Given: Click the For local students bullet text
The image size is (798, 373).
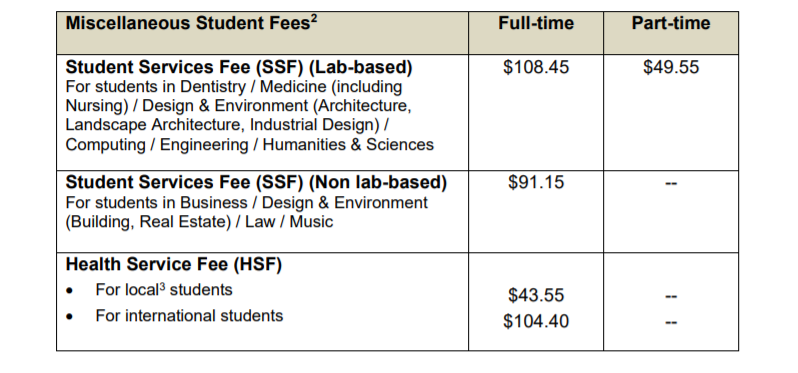Looking at the screenshot, I should (164, 290).
